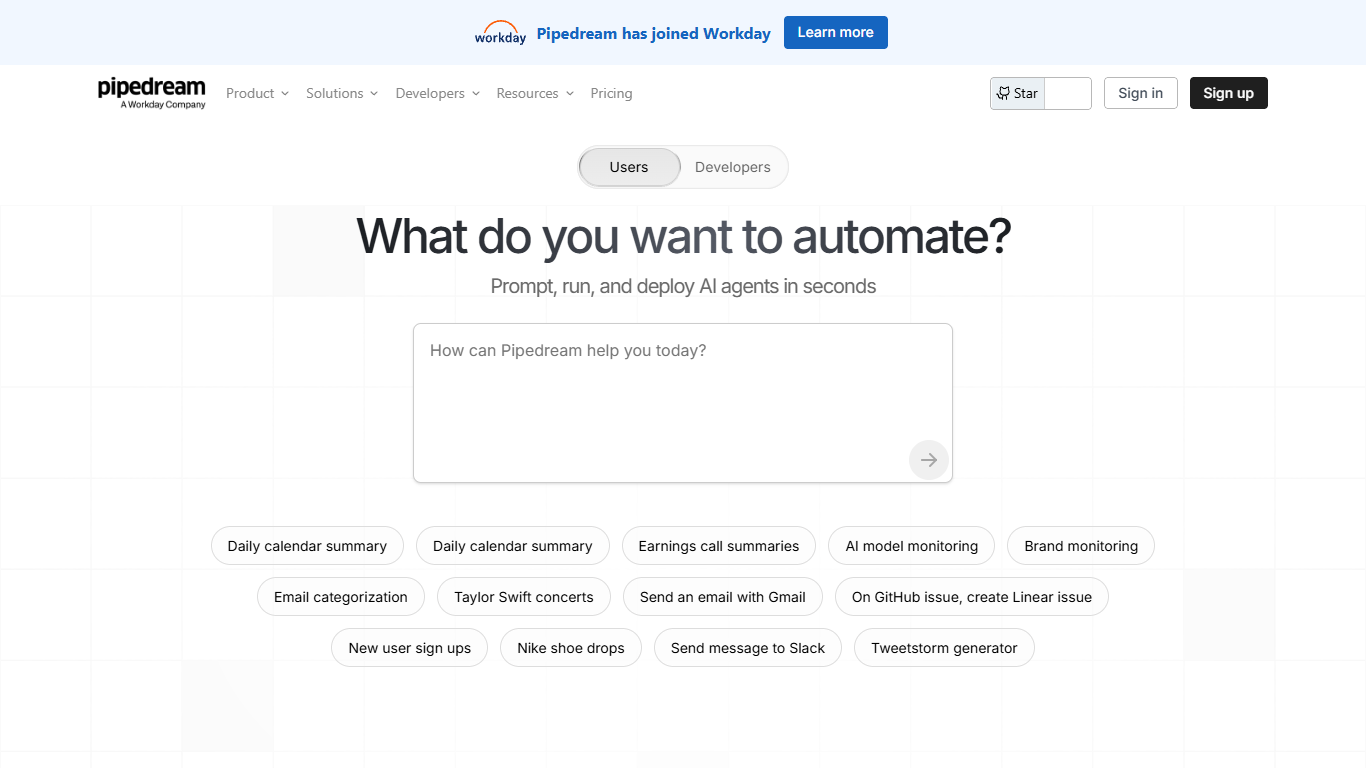Viewport: 1366px width, 768px height.
Task: Expand the Developers nav menu
Action: click(x=438, y=93)
